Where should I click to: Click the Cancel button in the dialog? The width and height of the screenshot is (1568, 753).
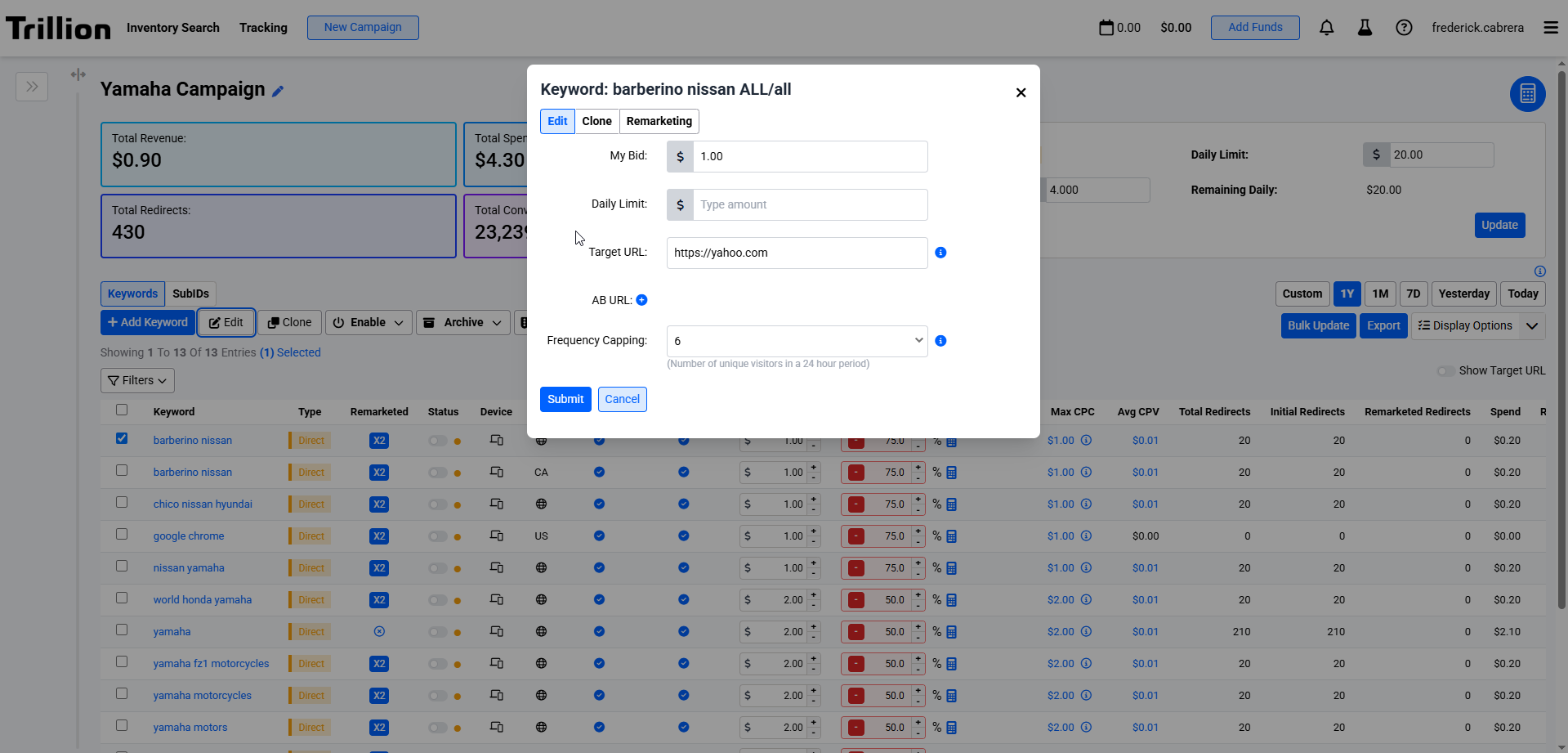point(622,399)
